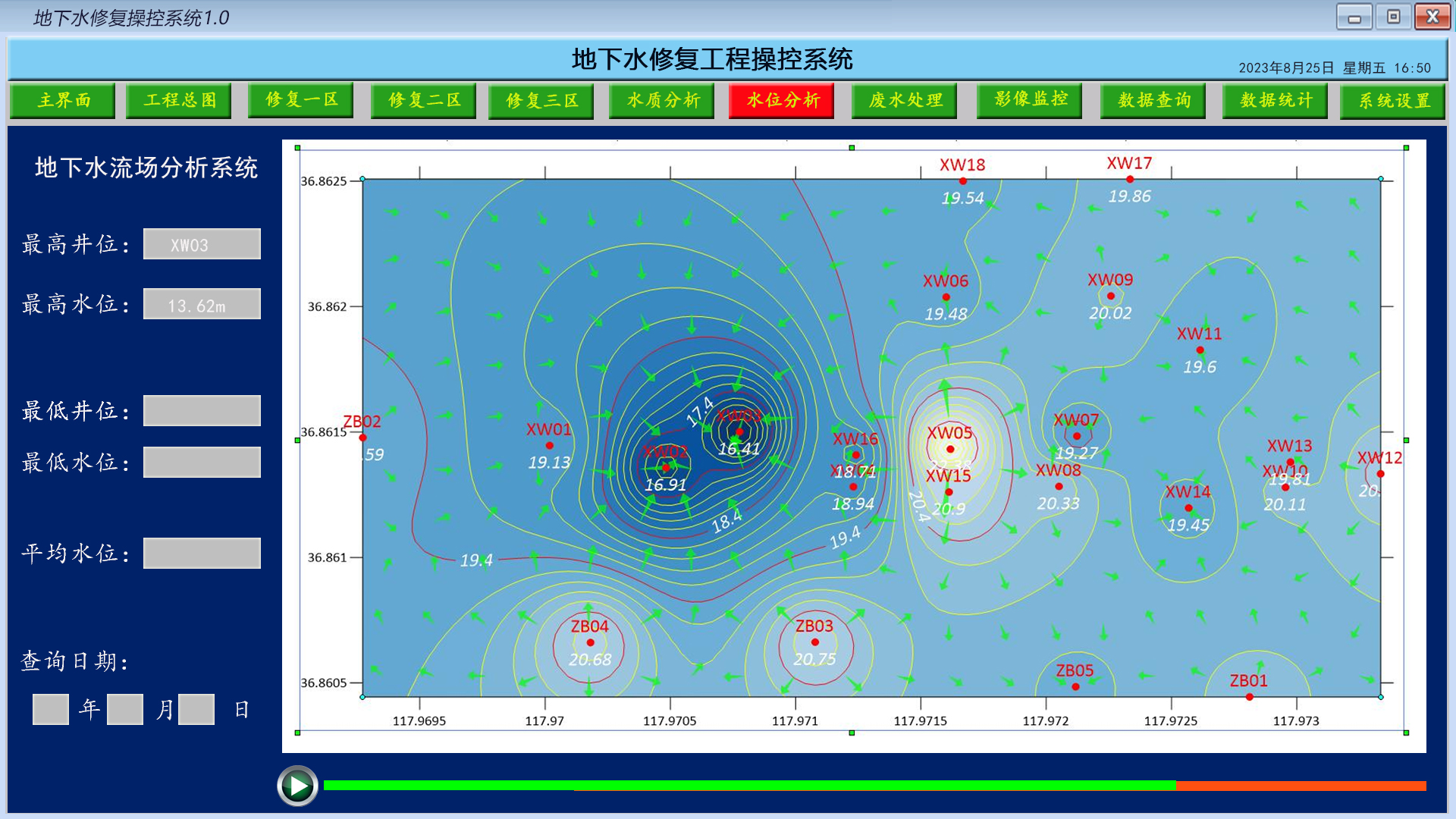Open 系统设置 settings page
The height and width of the screenshot is (819, 1456).
(x=1393, y=102)
